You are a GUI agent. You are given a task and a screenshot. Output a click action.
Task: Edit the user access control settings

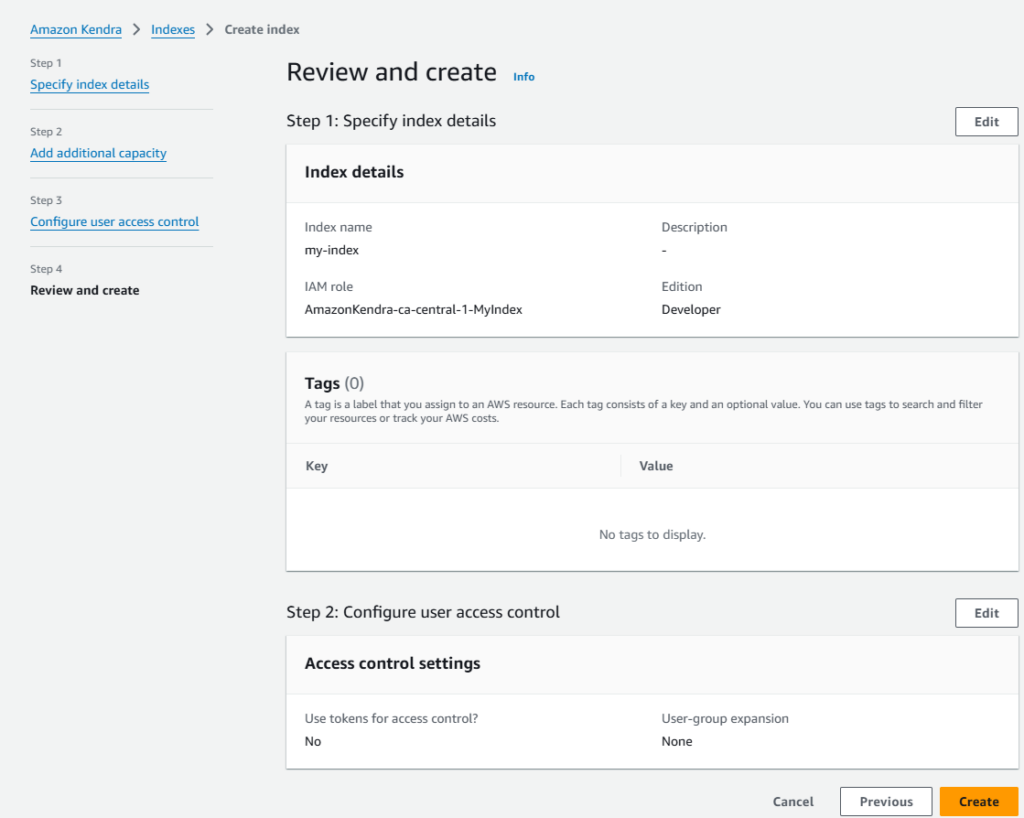pos(986,613)
